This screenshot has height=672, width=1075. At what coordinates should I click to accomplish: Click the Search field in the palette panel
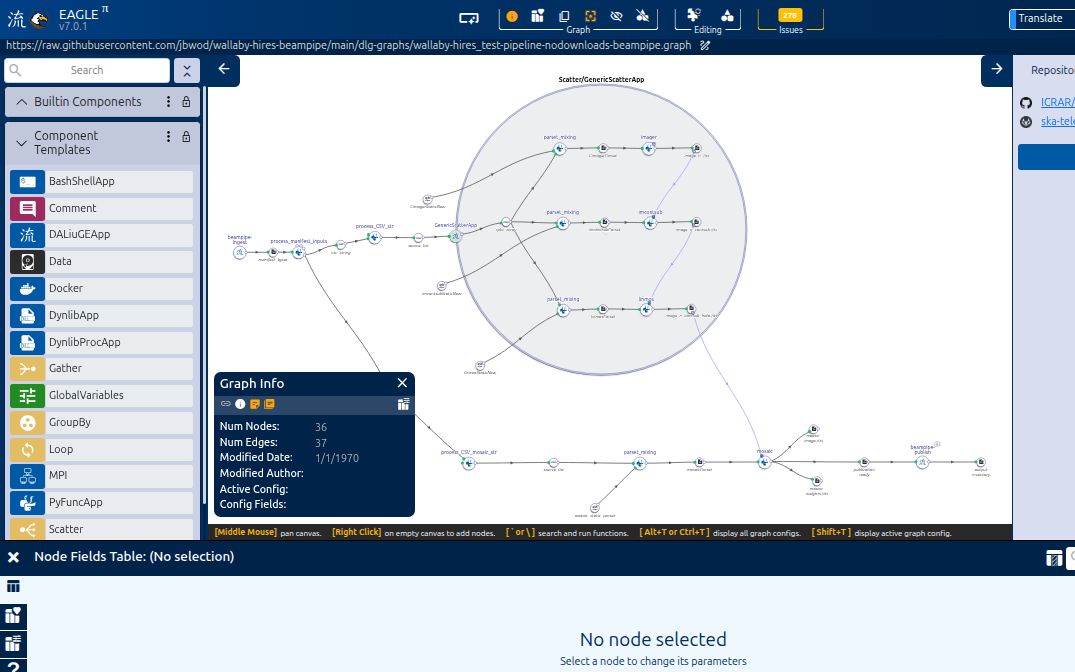(x=87, y=70)
